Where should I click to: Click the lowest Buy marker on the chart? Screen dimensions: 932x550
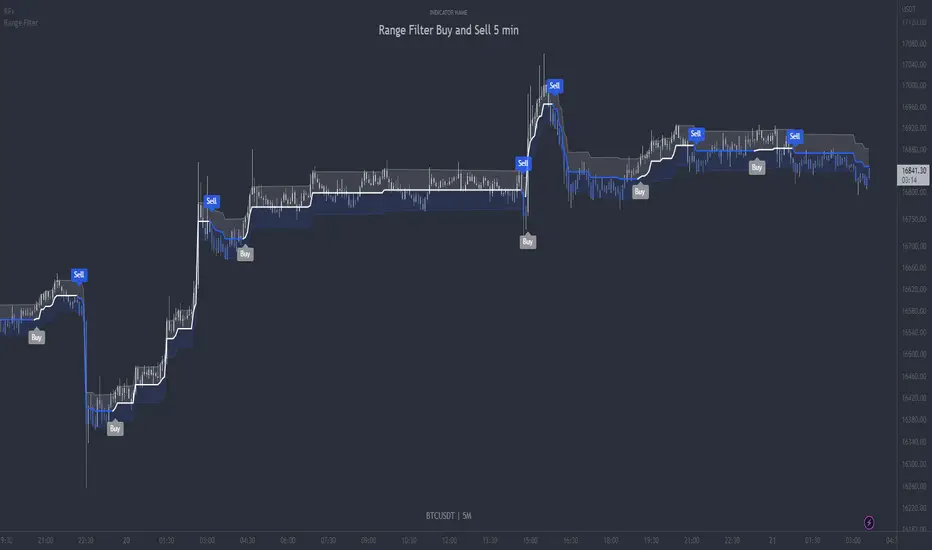(x=115, y=428)
